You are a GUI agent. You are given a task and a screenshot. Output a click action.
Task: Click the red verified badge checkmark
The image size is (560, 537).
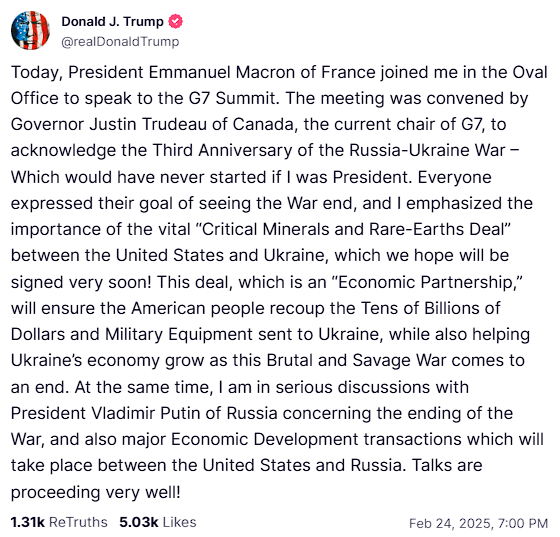(x=175, y=21)
